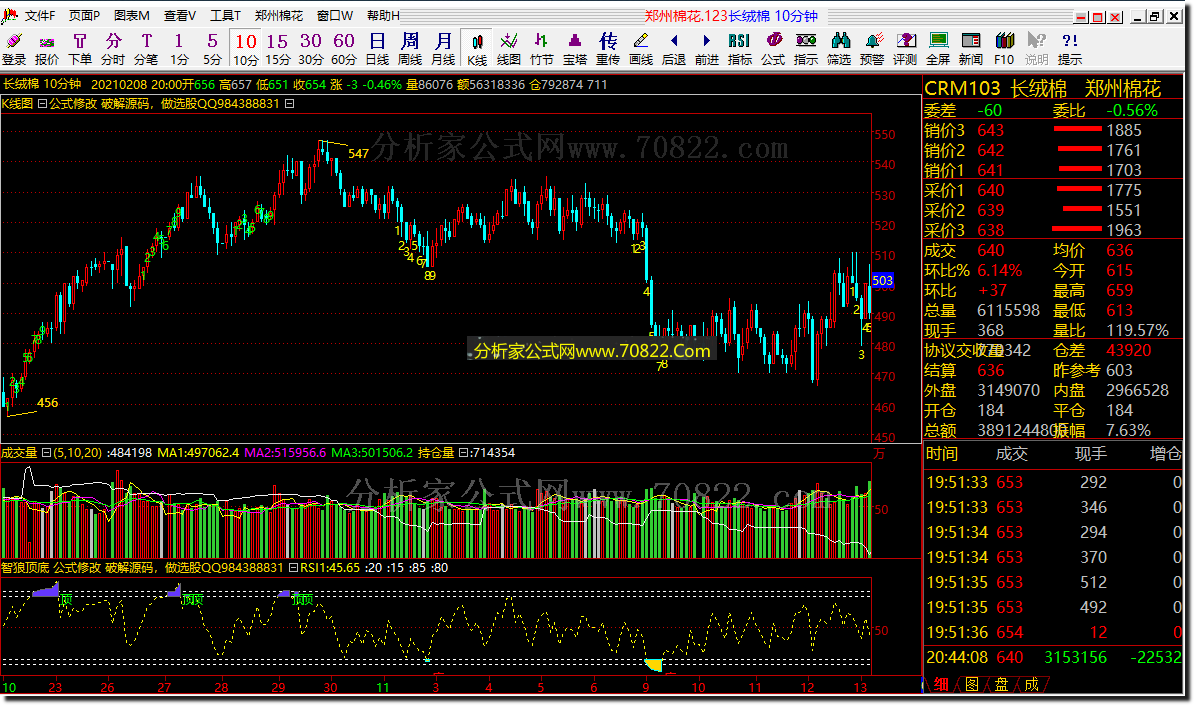Switch to 分时 intraday chart view

(113, 49)
